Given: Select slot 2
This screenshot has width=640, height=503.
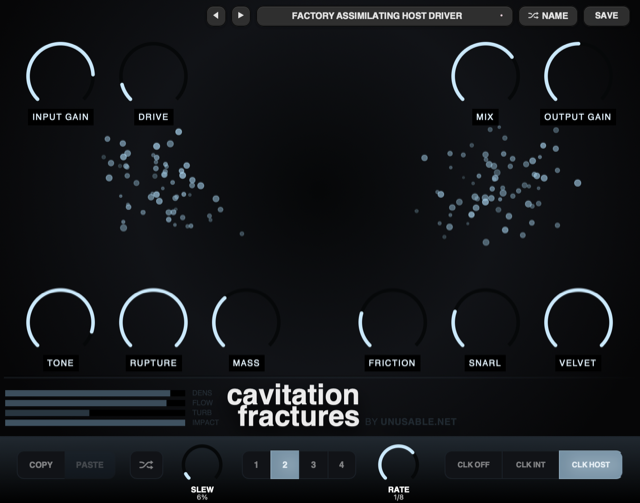Looking at the screenshot, I should pos(284,465).
